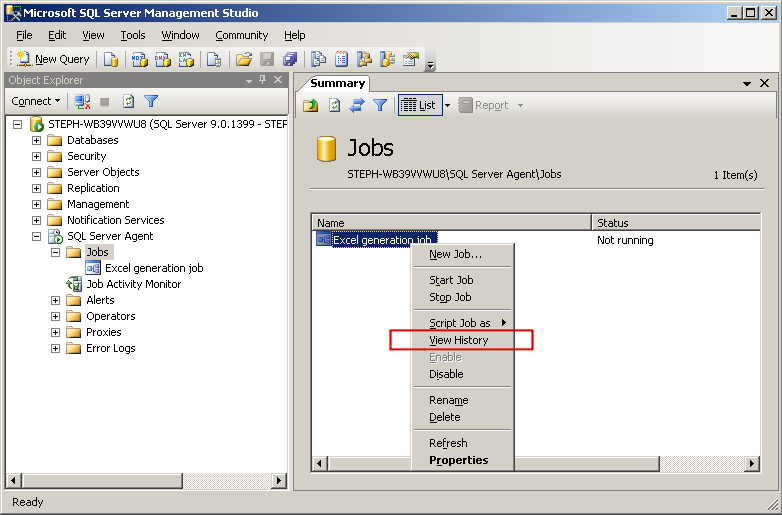The image size is (782, 515).
Task: Choose Properties from context menu
Action: coord(463,460)
